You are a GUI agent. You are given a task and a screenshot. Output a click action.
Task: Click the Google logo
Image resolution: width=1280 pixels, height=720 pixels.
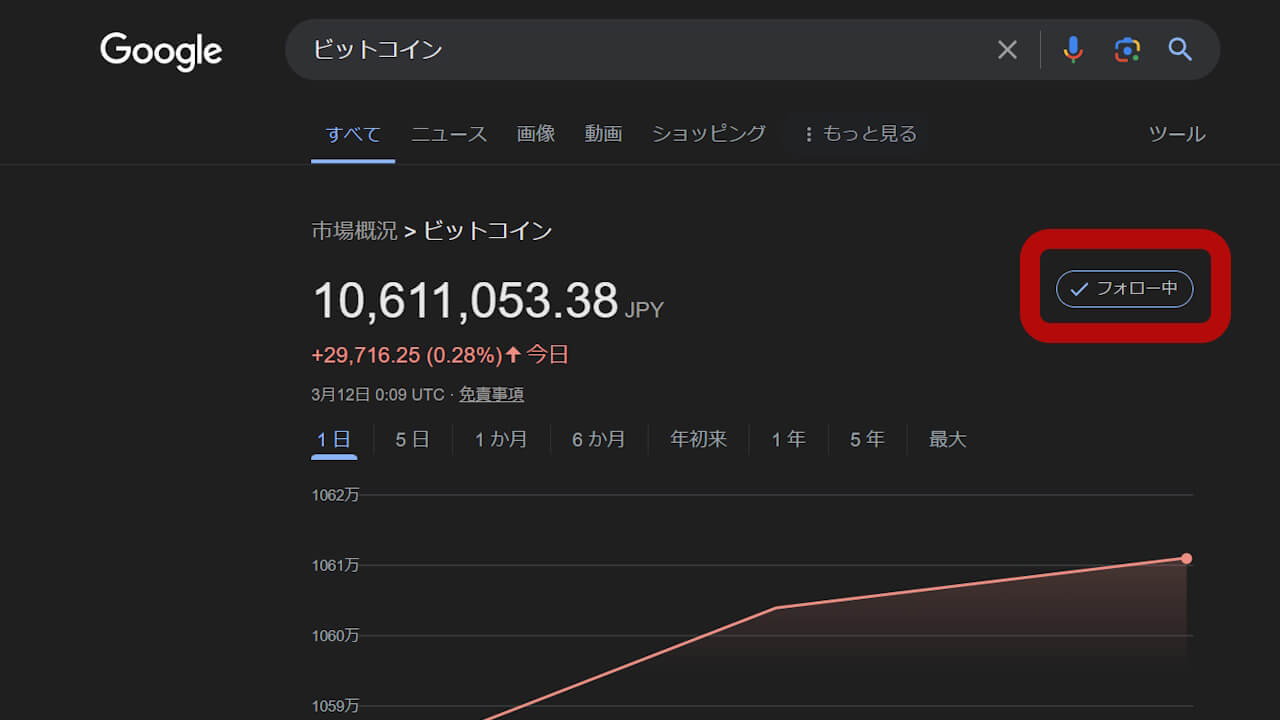pyautogui.click(x=161, y=51)
